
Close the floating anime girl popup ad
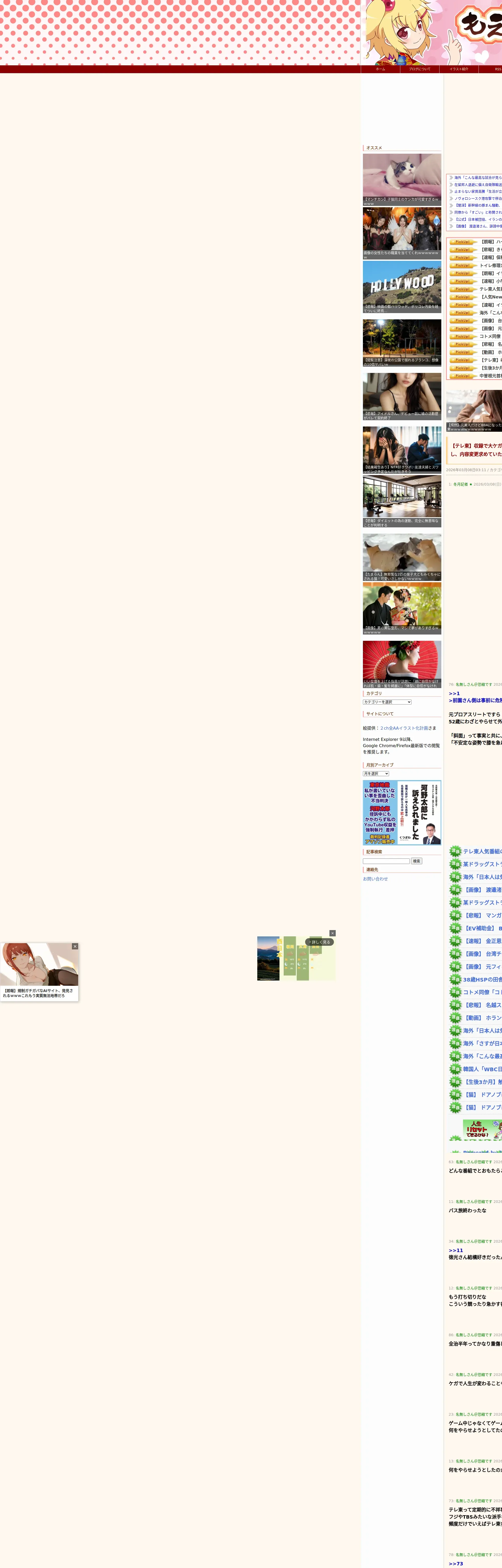tap(75, 947)
